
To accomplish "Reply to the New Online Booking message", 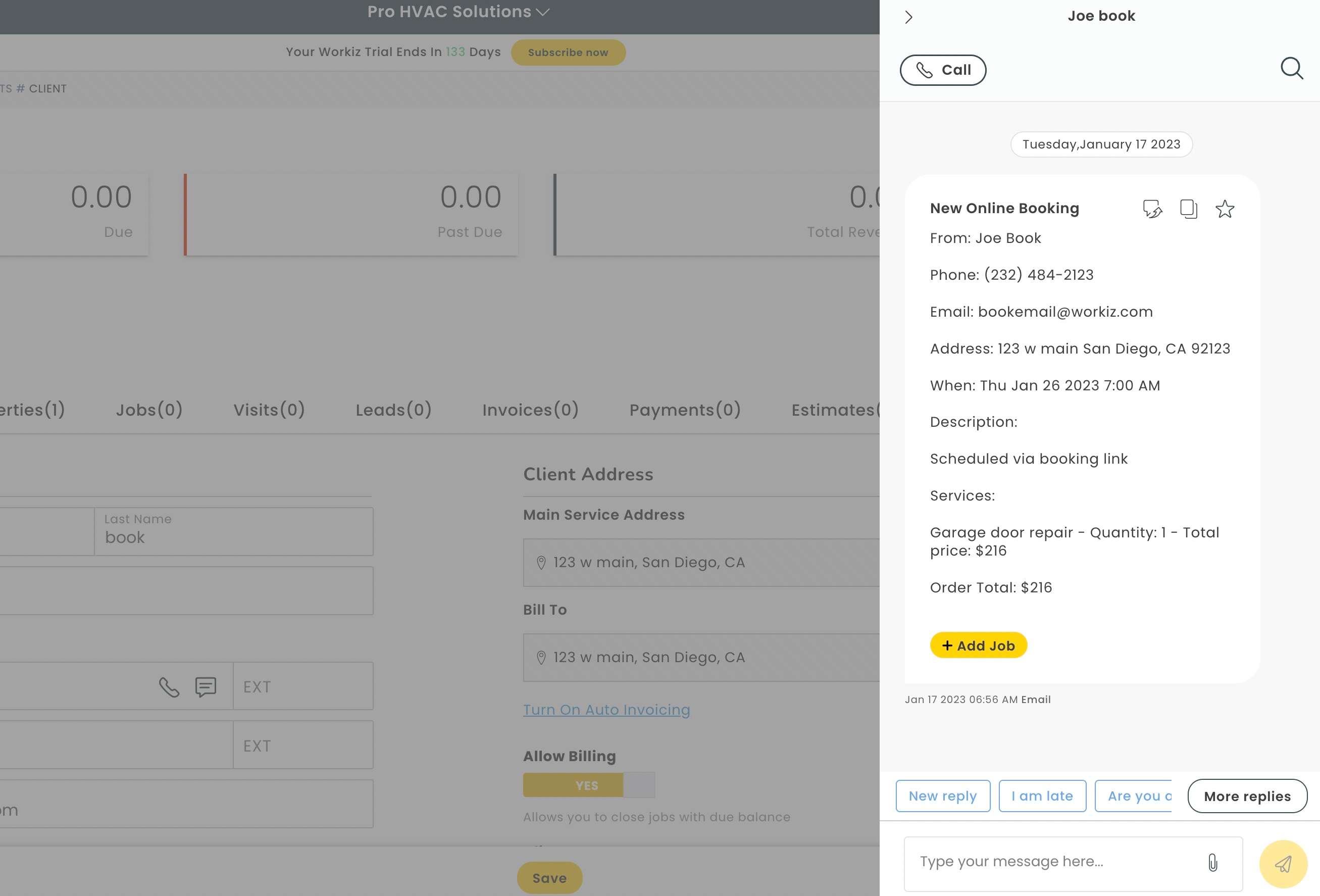I will tap(1152, 209).
